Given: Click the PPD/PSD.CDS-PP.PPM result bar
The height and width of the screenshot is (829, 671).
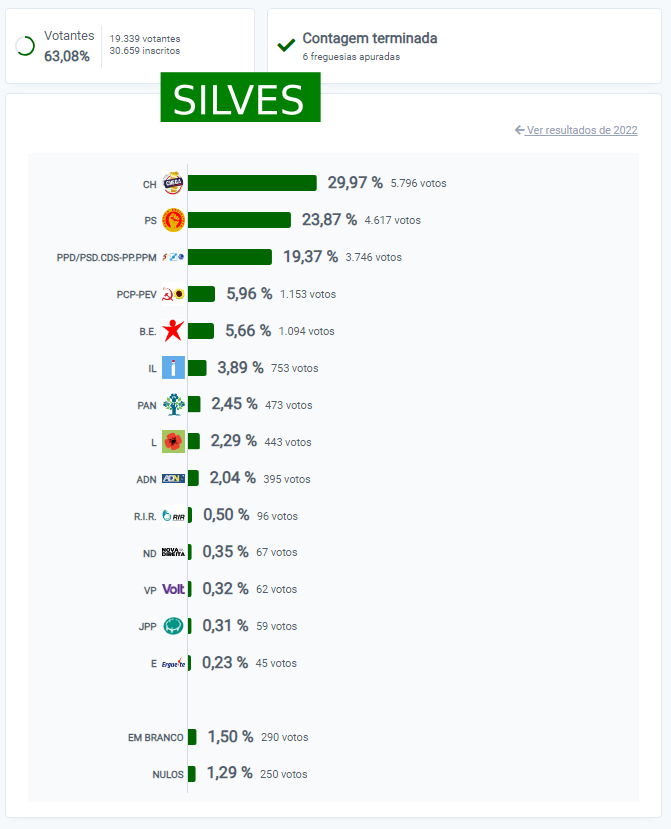Looking at the screenshot, I should point(230,257).
